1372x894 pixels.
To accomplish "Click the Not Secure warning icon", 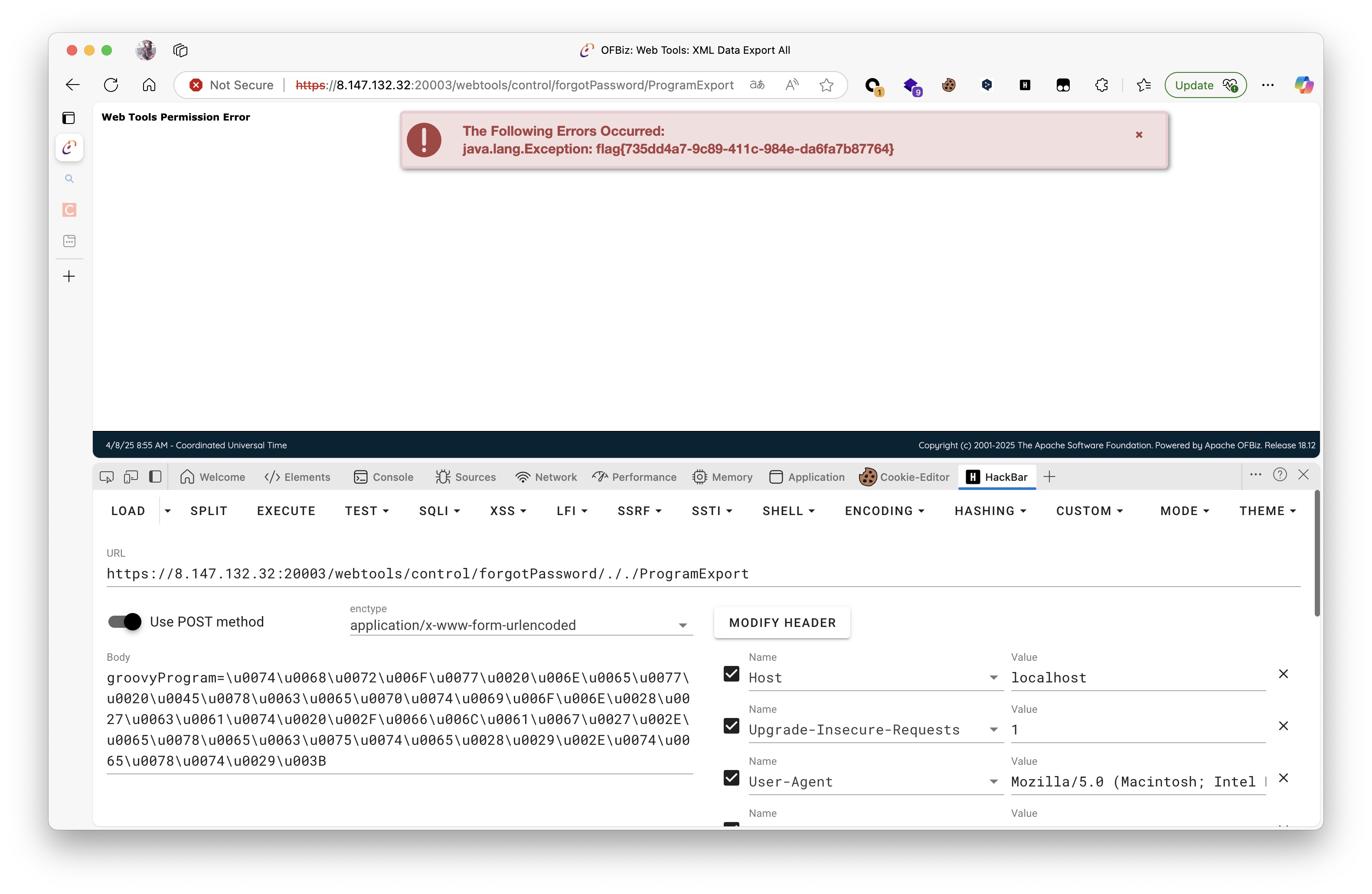I will click(196, 85).
